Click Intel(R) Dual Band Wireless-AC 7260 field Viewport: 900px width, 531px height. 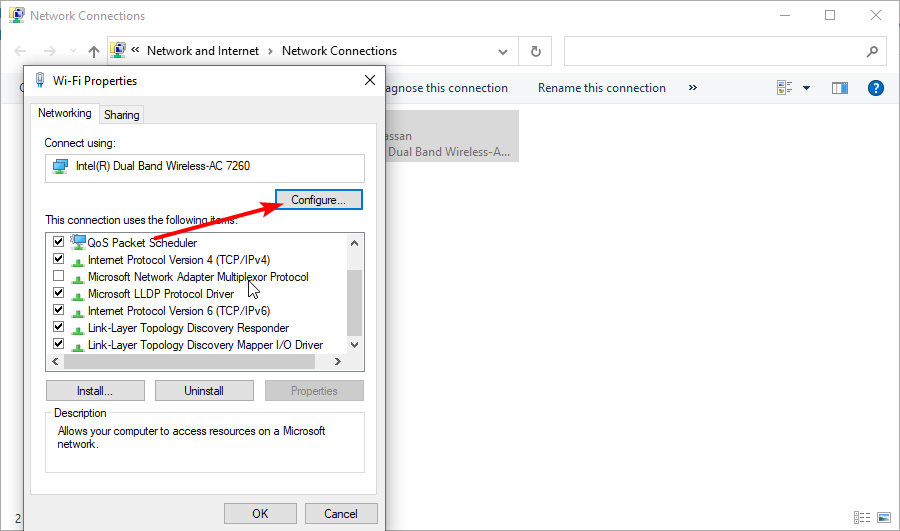(x=205, y=168)
